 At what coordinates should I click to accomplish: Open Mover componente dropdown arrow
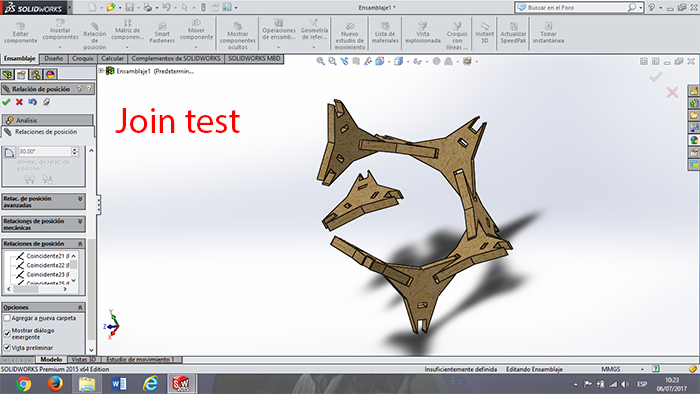point(196,46)
